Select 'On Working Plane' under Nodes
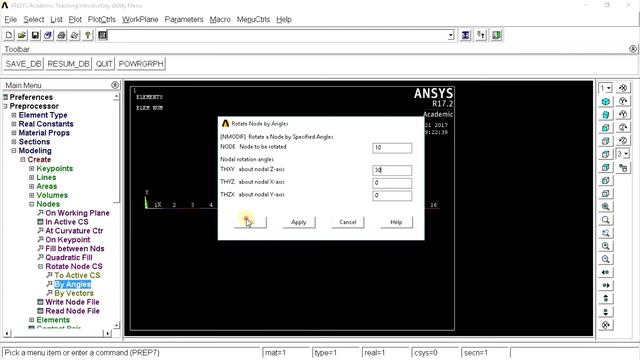The image size is (640, 360). (77, 213)
